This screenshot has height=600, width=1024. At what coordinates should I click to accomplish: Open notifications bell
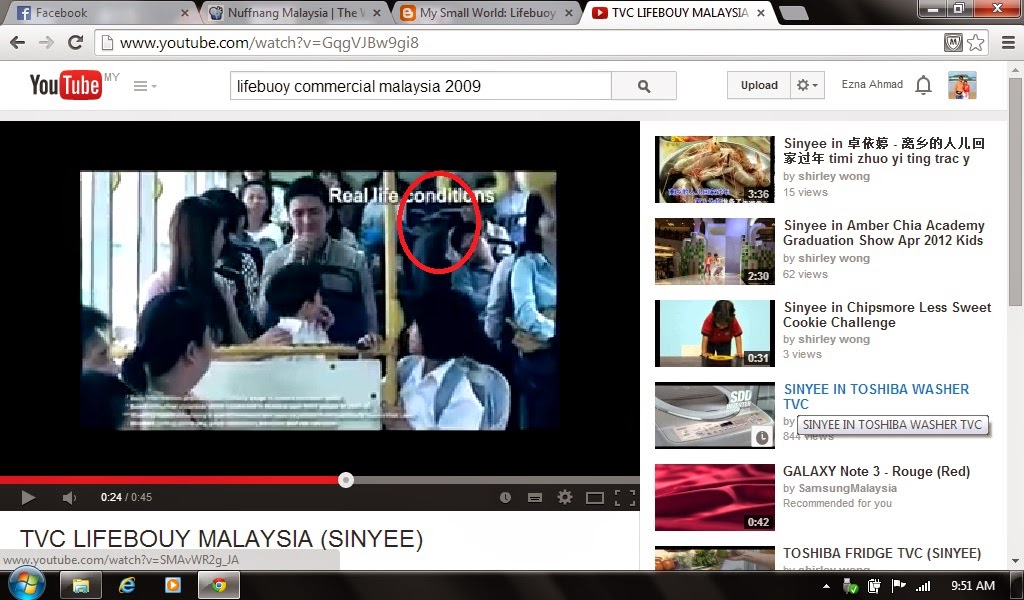click(x=923, y=85)
